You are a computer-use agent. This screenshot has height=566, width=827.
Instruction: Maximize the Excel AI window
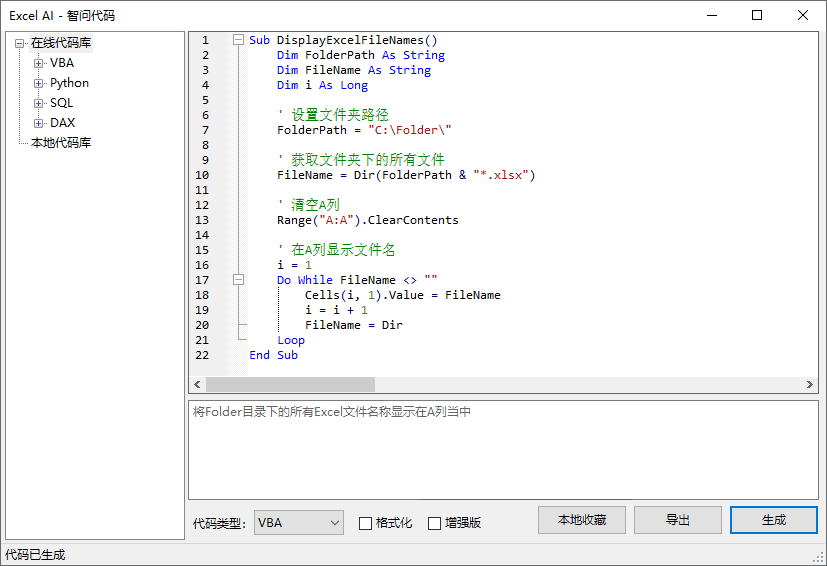tap(757, 15)
